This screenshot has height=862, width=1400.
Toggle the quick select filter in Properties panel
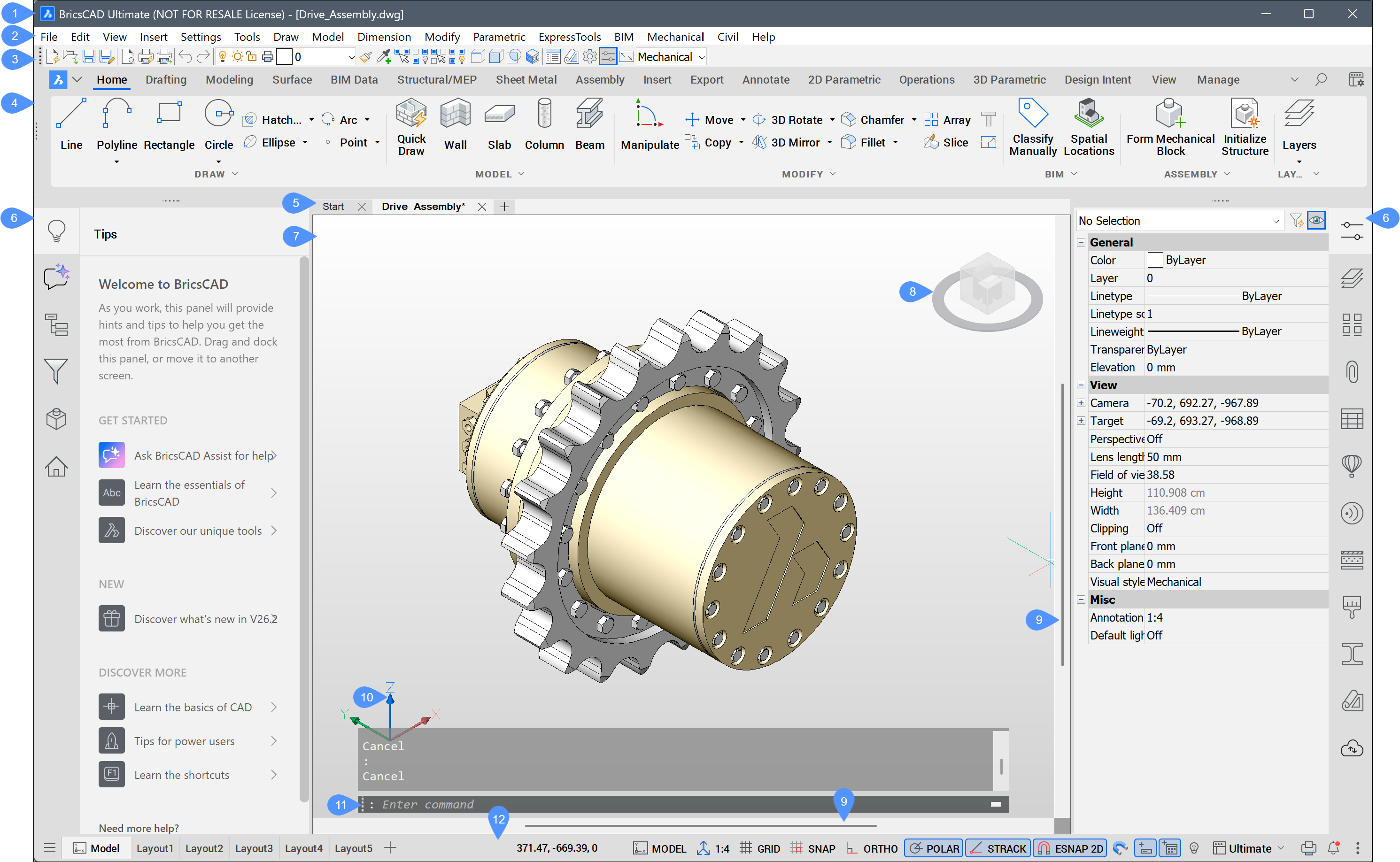[1296, 221]
